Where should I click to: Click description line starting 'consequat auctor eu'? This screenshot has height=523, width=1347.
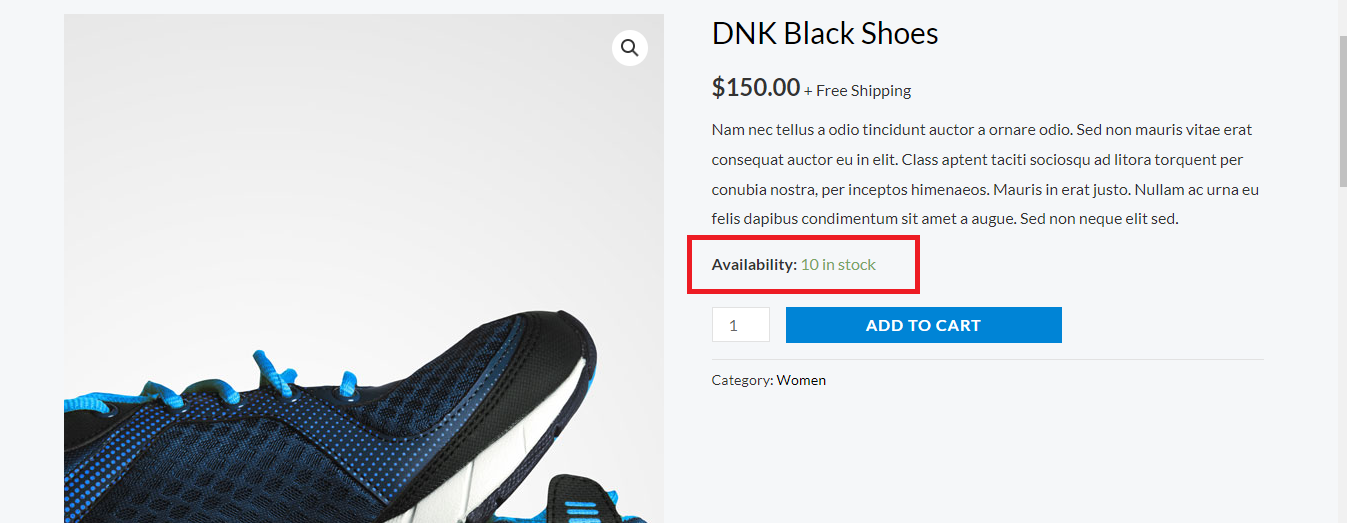tap(976, 160)
